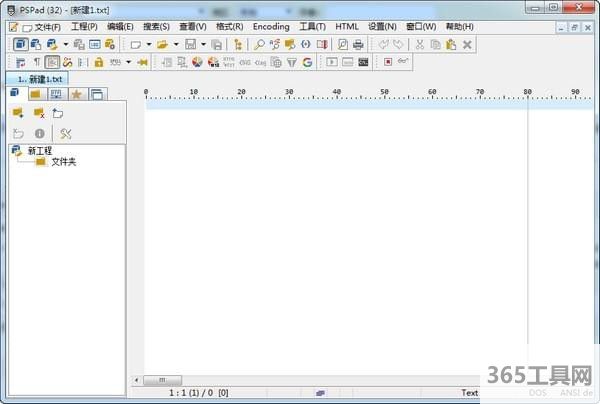Screen dimensions: 600x404
Task: Toggle the highlighted line numbers button
Action: coord(53,62)
